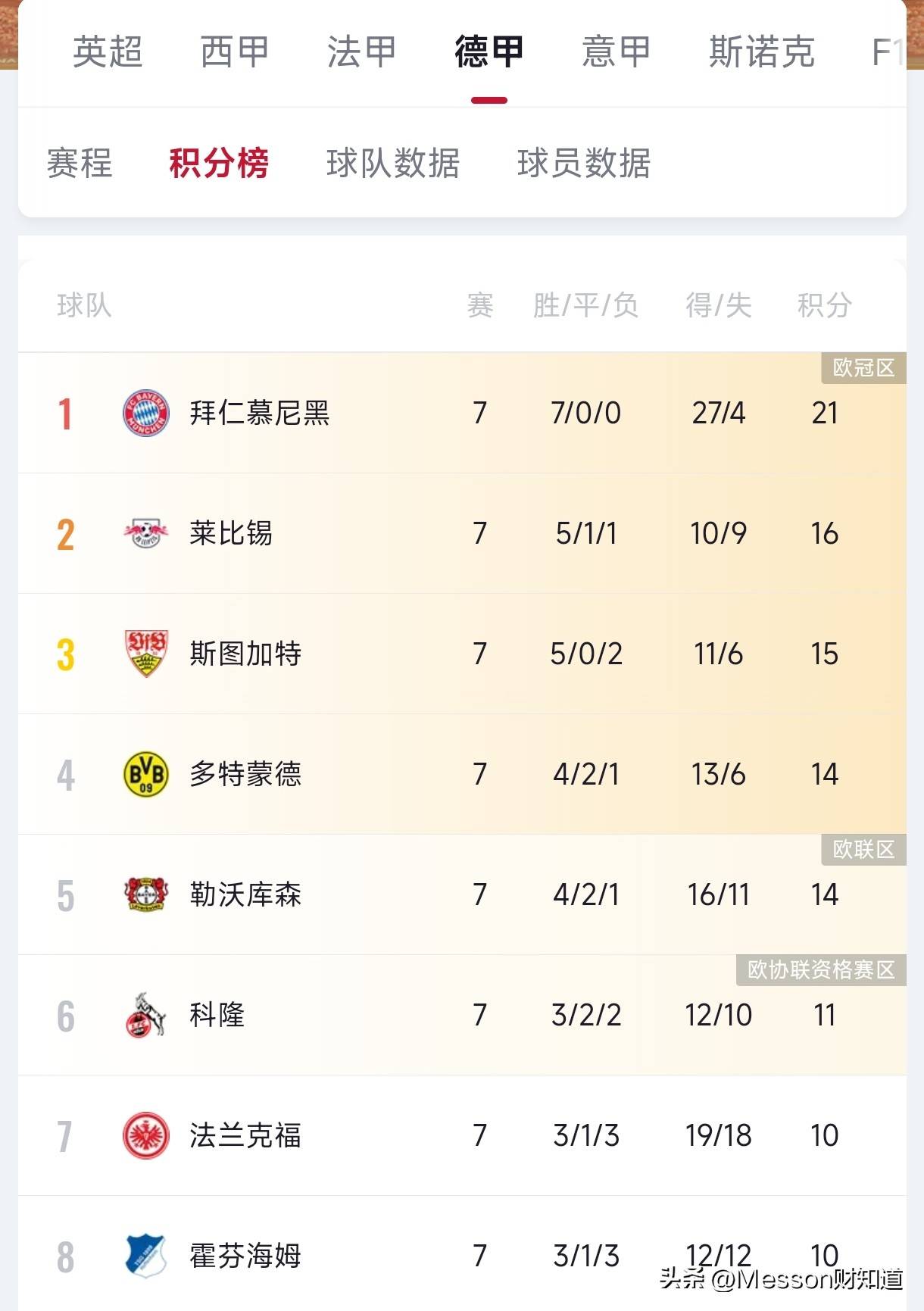The image size is (924, 1311).
Task: Click the 拜仁慕尼黑 team name
Action: 260,413
